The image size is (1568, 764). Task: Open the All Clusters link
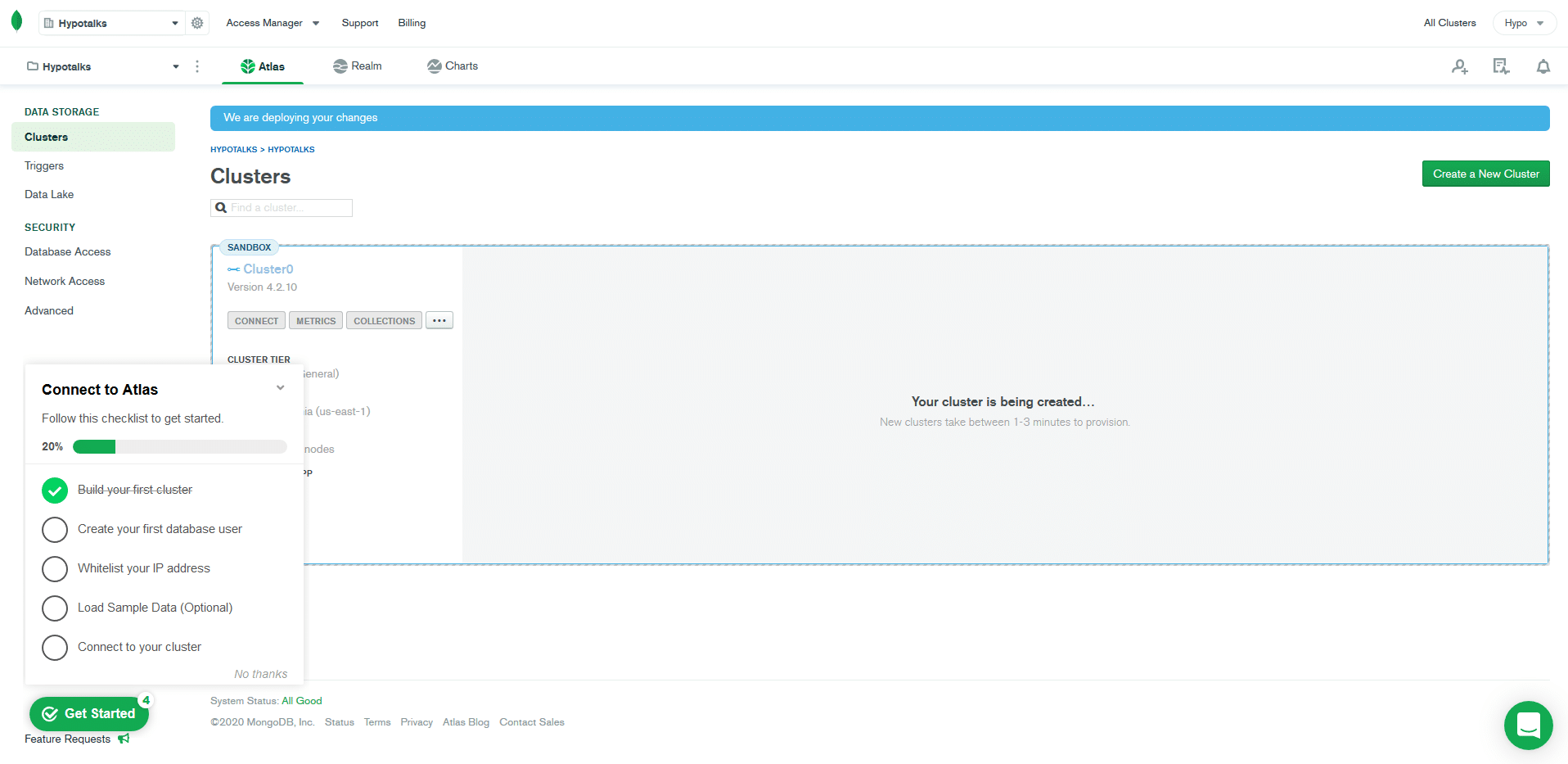click(1449, 23)
